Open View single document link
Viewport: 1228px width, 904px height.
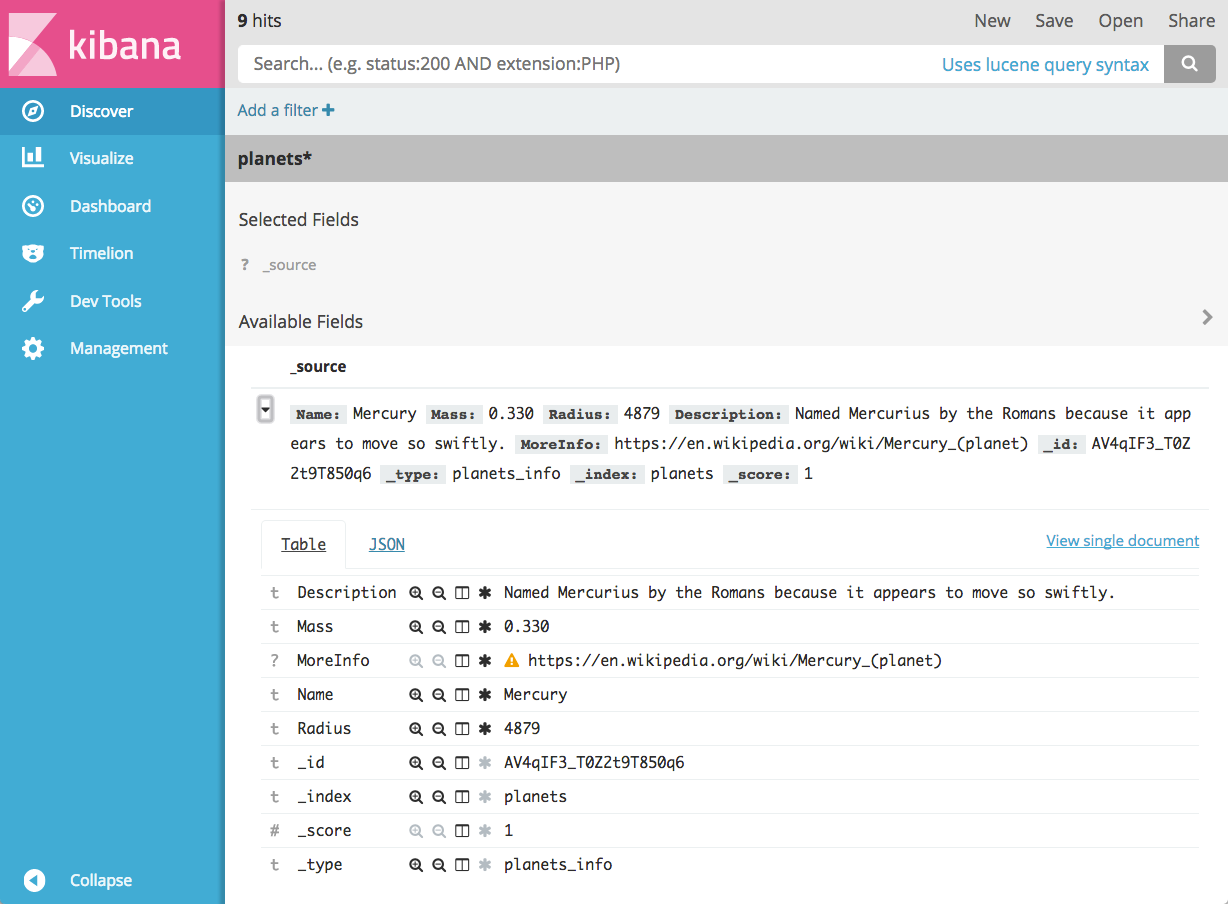click(1122, 541)
